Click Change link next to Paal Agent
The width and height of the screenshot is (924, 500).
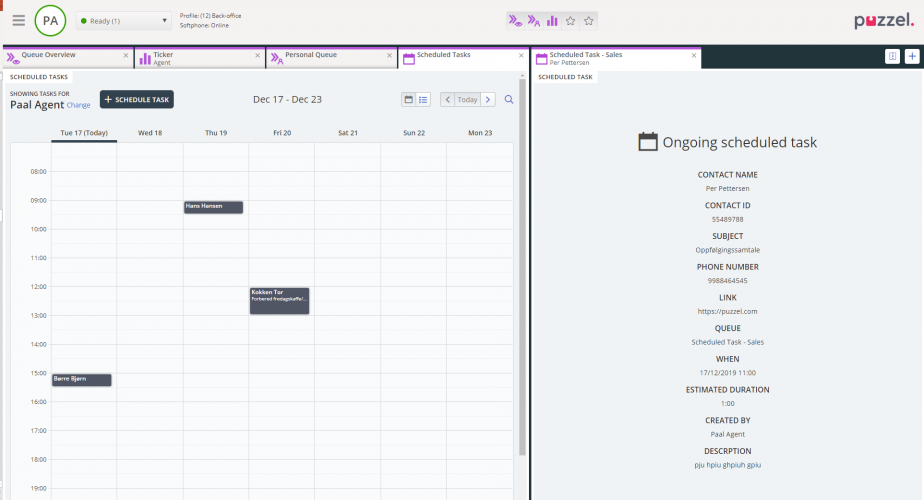(78, 105)
